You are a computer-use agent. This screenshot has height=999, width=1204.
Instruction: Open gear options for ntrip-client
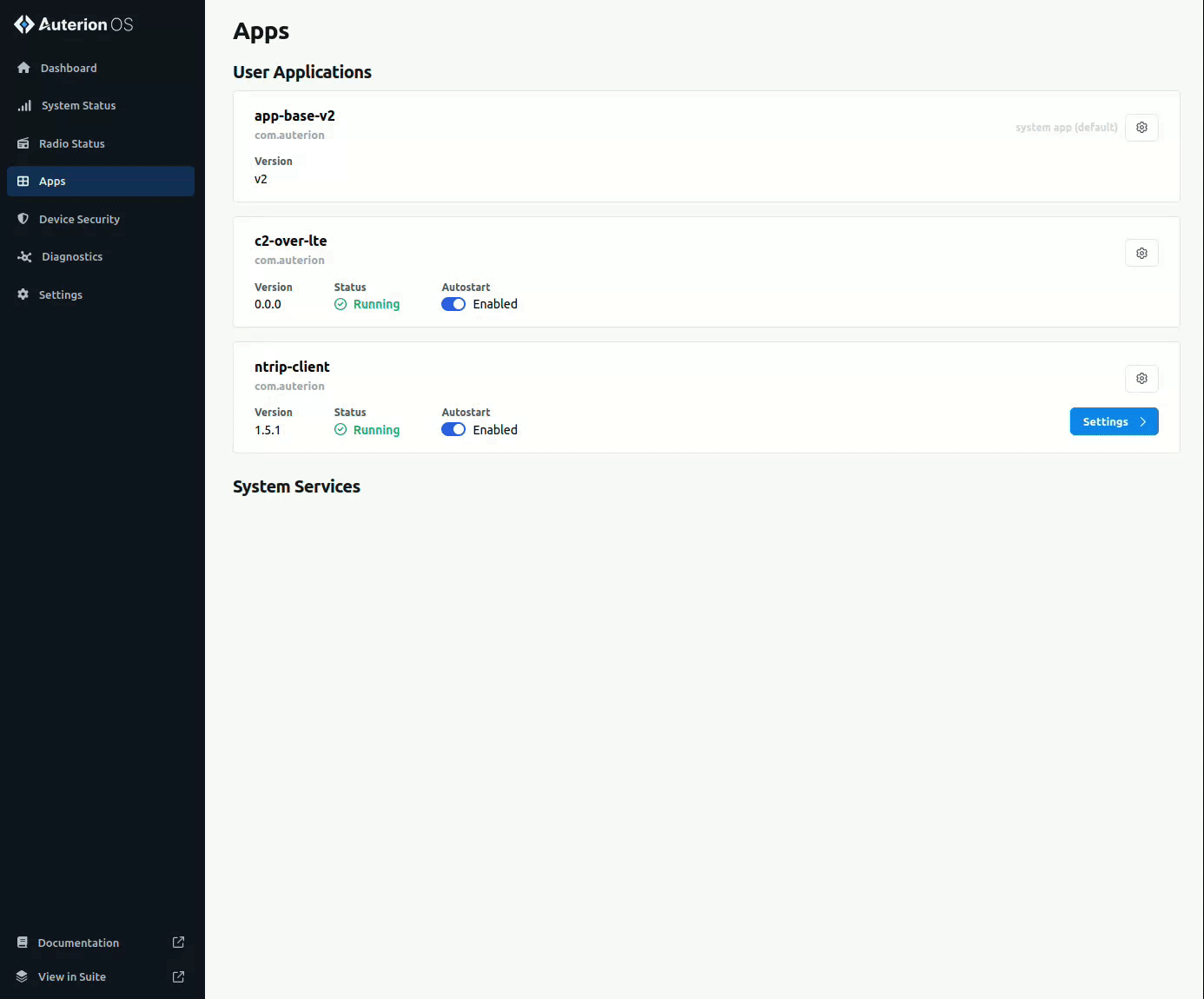1141,379
